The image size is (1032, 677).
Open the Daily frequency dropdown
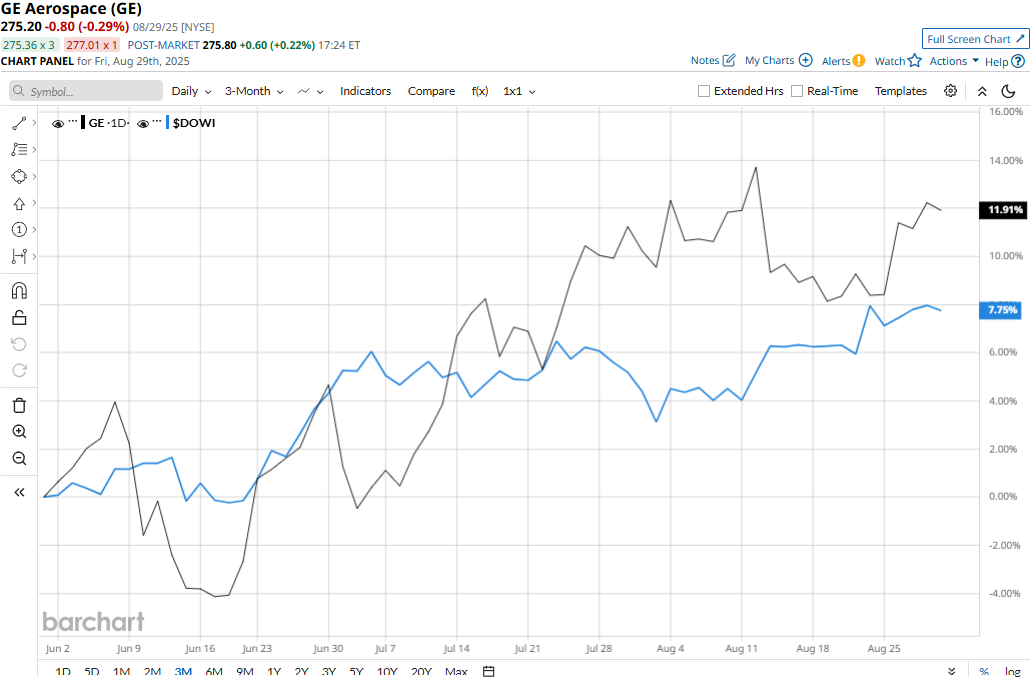click(192, 91)
